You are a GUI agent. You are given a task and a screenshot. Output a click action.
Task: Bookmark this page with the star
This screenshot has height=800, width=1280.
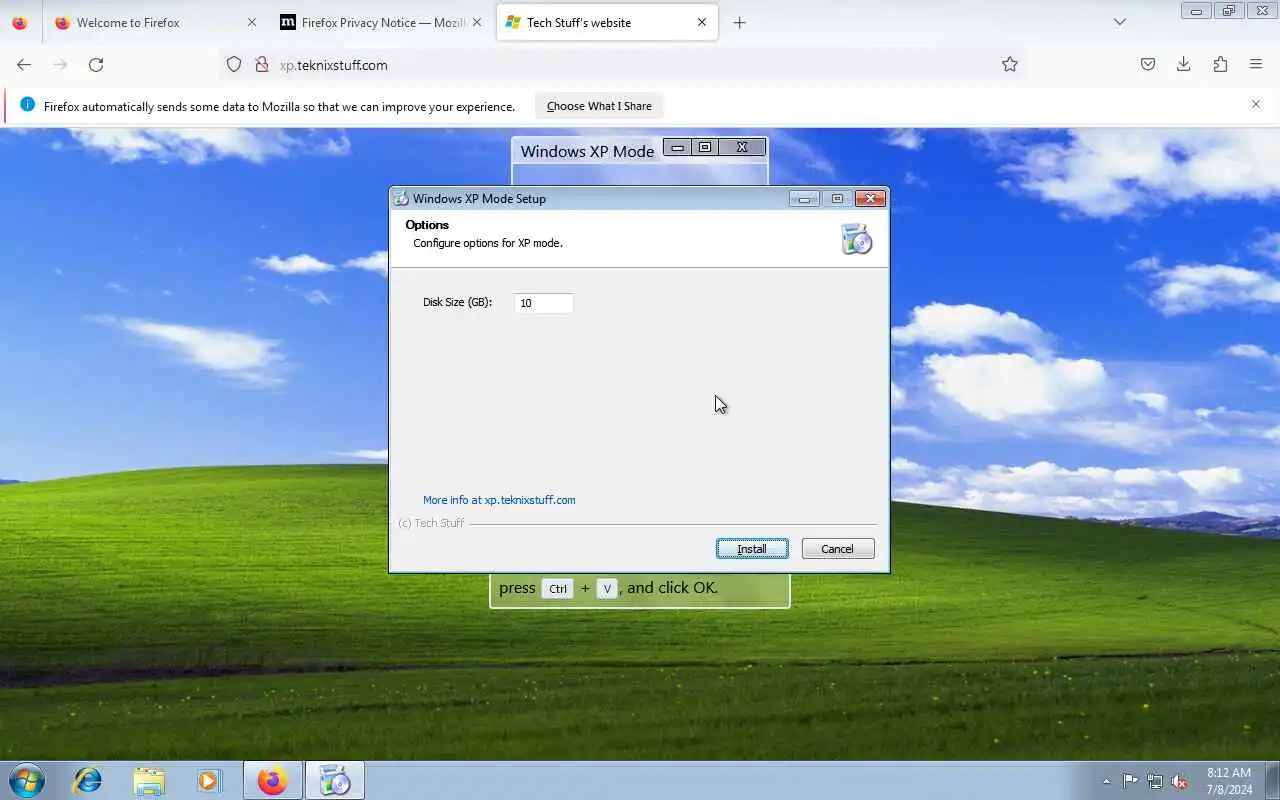(x=1010, y=64)
